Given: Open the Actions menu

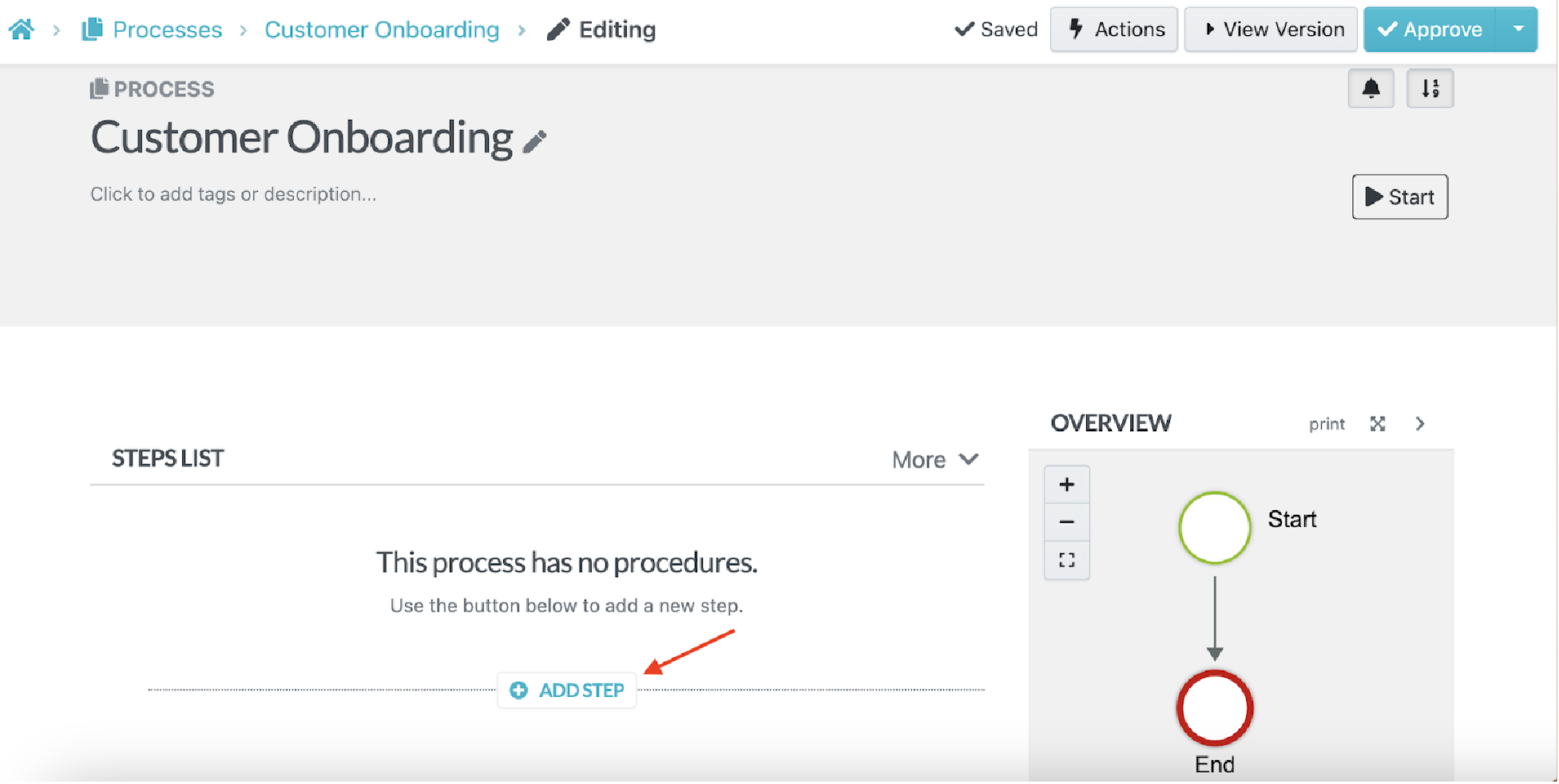Looking at the screenshot, I should tap(1114, 30).
